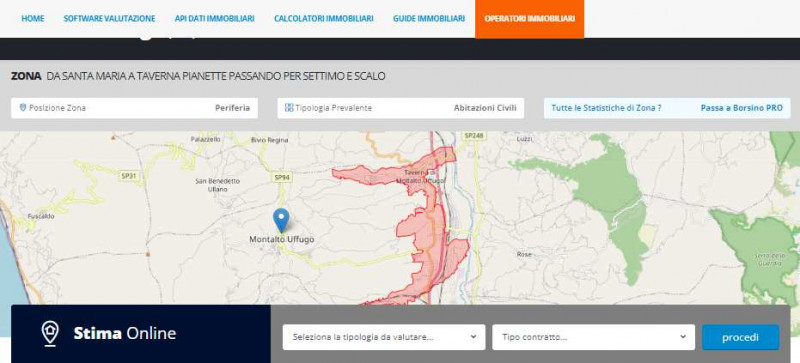Viewport: 800px width, 363px height.
Task: Click the Posizione Zona location pin icon
Action: coord(22,108)
